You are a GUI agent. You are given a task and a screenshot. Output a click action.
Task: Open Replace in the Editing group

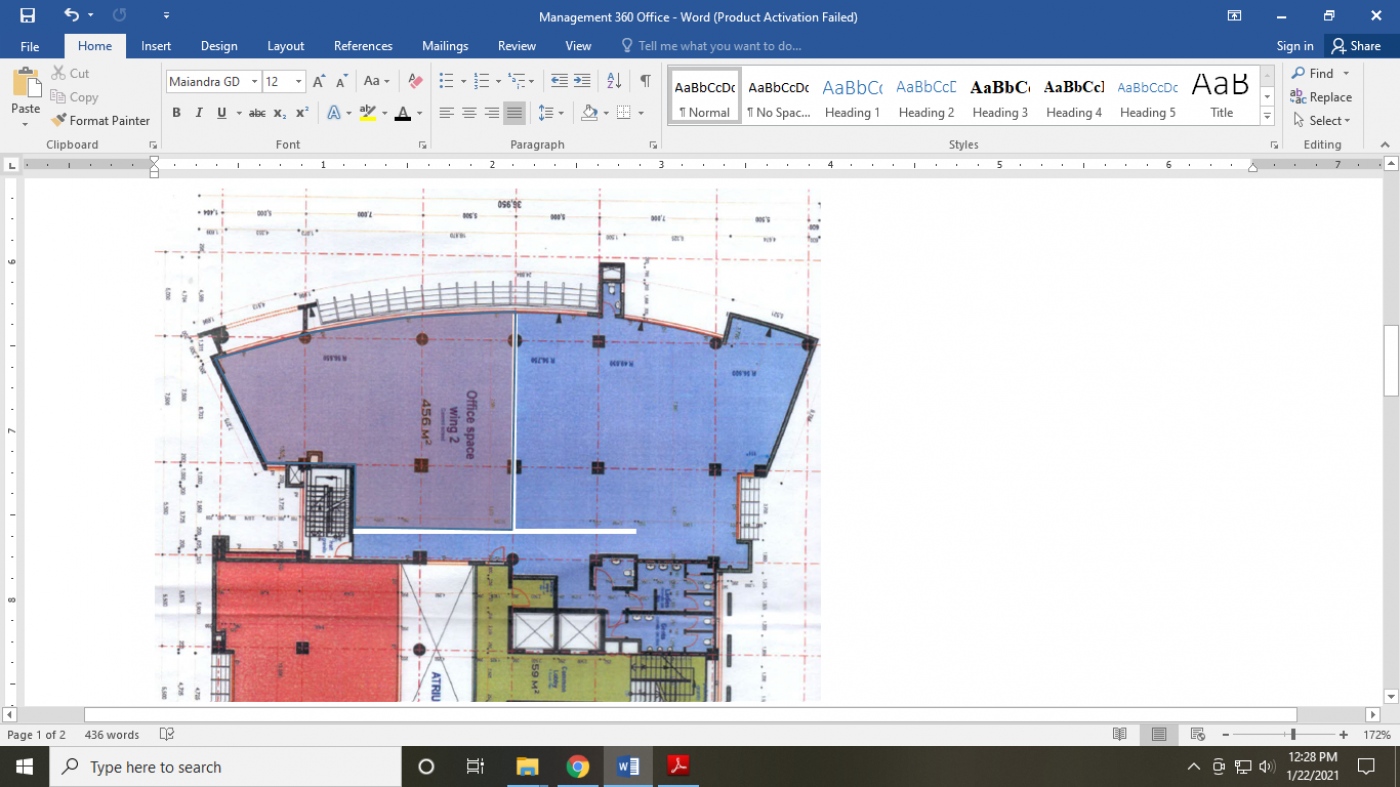coord(1322,97)
